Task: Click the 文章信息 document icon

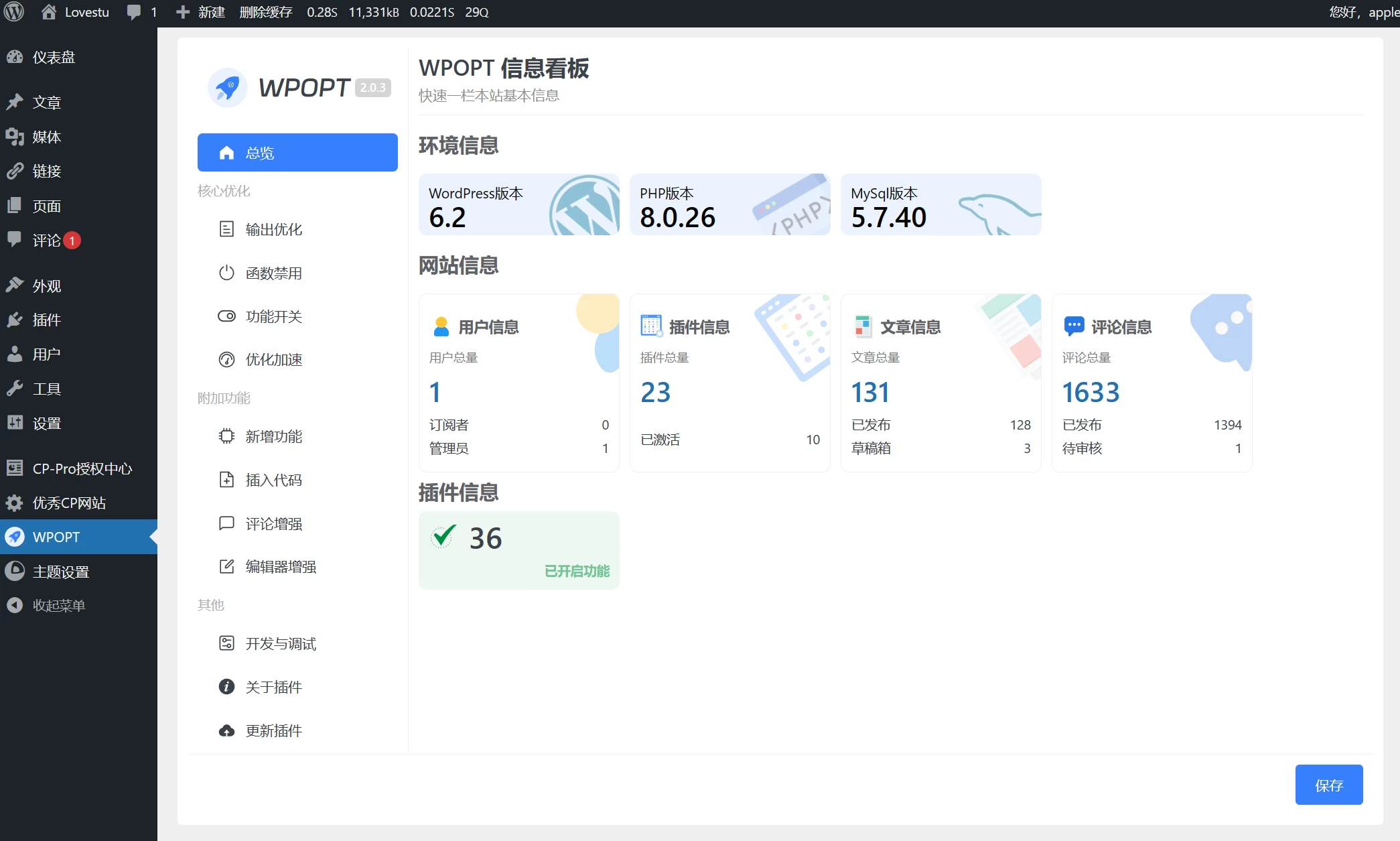Action: pyautogui.click(x=863, y=326)
